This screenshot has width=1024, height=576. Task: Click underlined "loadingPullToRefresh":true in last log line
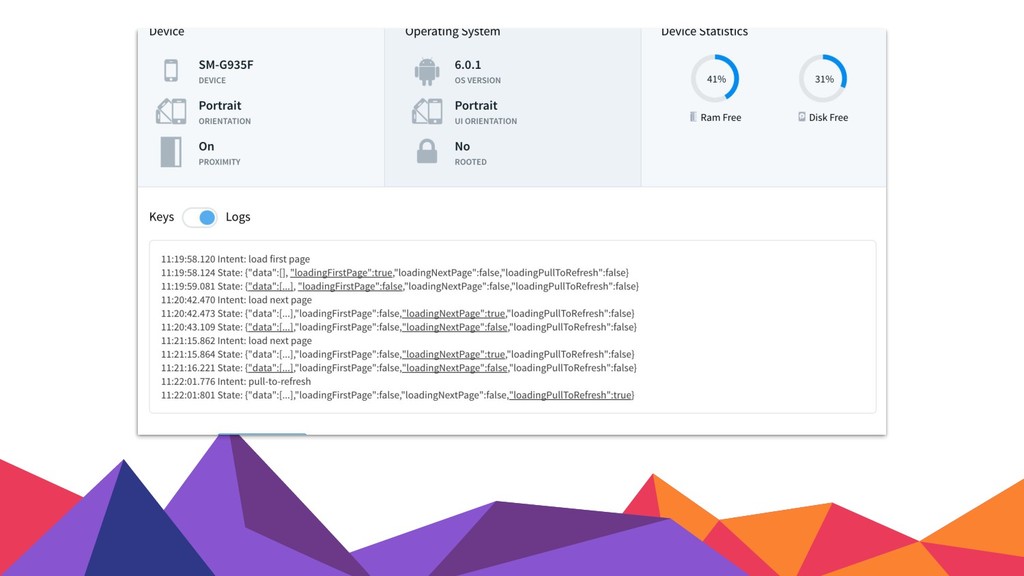[571, 395]
